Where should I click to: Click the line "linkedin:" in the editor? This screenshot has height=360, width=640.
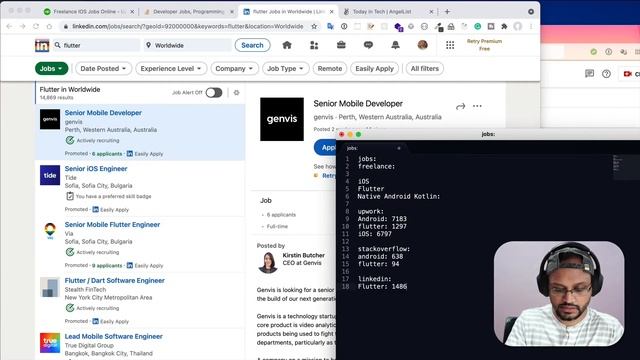click(374, 279)
